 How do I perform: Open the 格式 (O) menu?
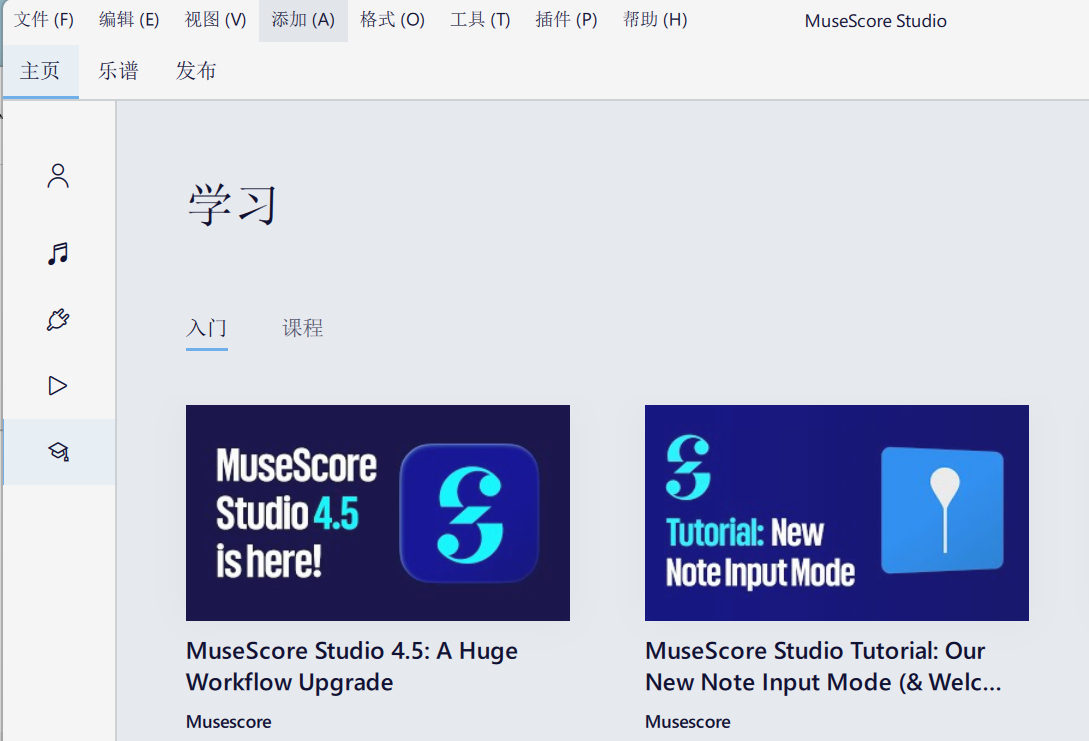tap(392, 19)
